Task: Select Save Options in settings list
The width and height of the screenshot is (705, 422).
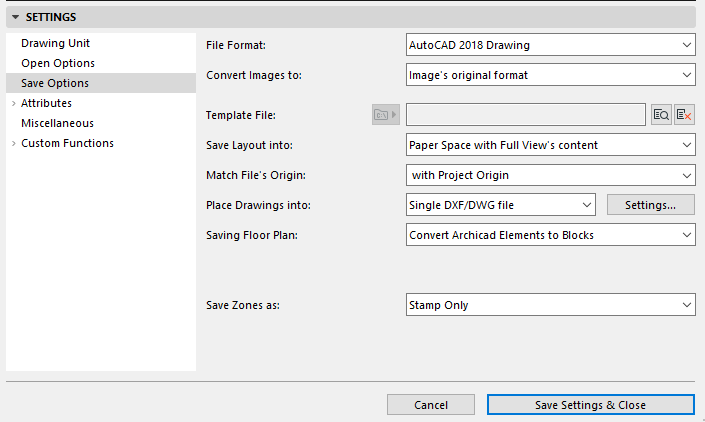Action: click(55, 83)
